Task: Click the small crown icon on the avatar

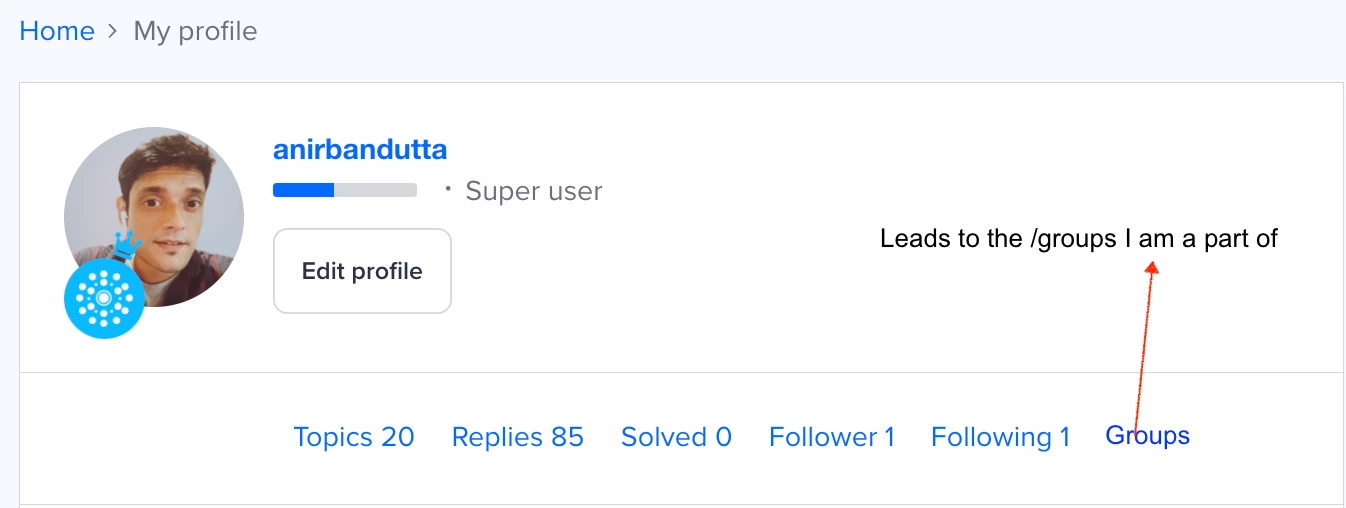Action: click(x=125, y=244)
